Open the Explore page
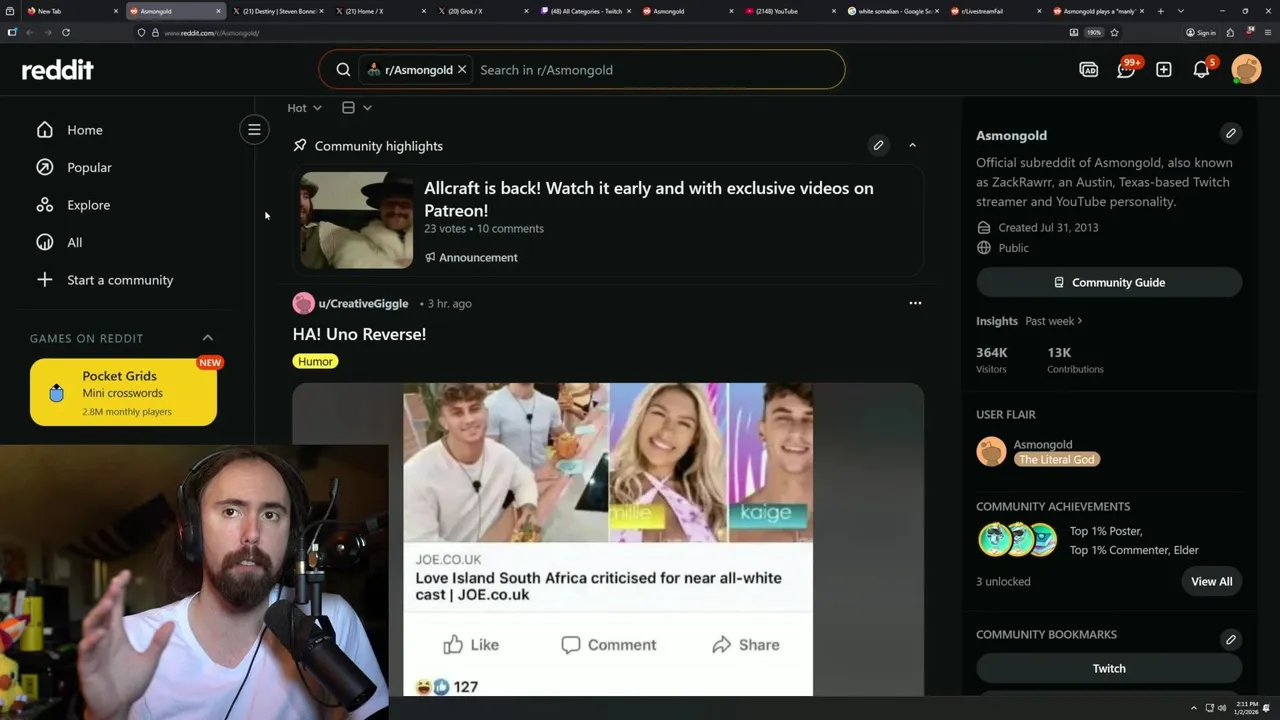The width and height of the screenshot is (1280, 720). pos(88,205)
